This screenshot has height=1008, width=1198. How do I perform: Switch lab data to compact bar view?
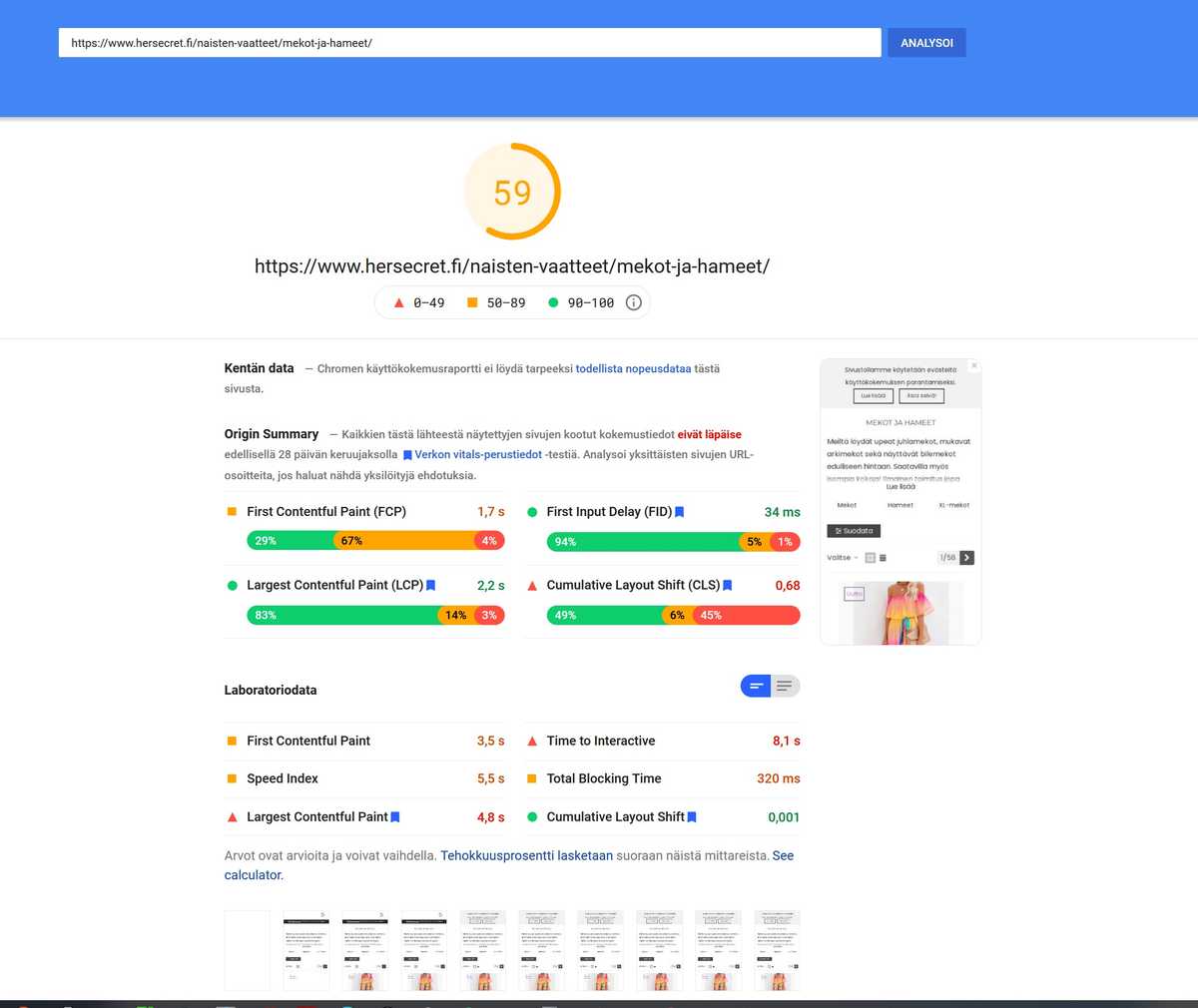(756, 686)
